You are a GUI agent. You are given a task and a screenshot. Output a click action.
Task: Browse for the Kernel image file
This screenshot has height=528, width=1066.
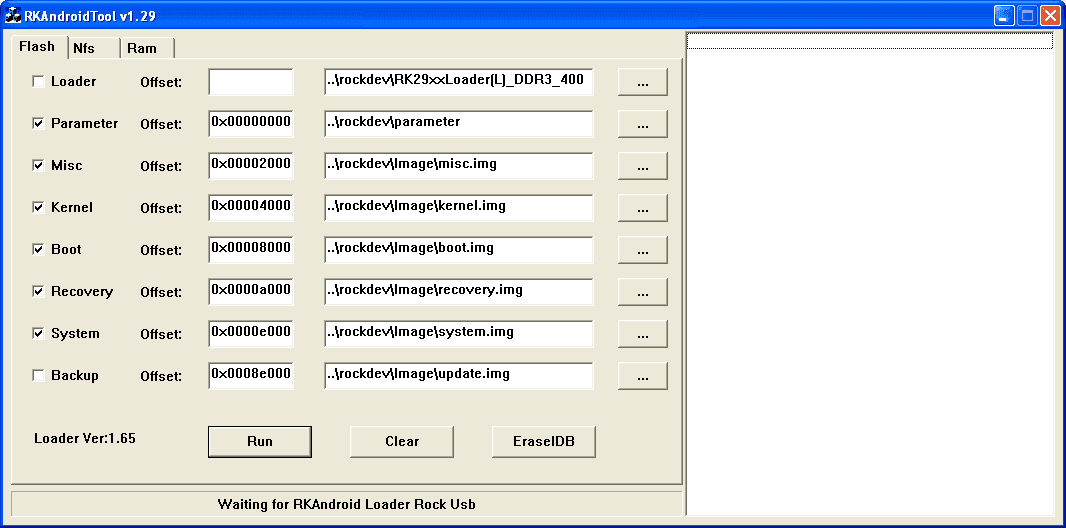pos(642,209)
